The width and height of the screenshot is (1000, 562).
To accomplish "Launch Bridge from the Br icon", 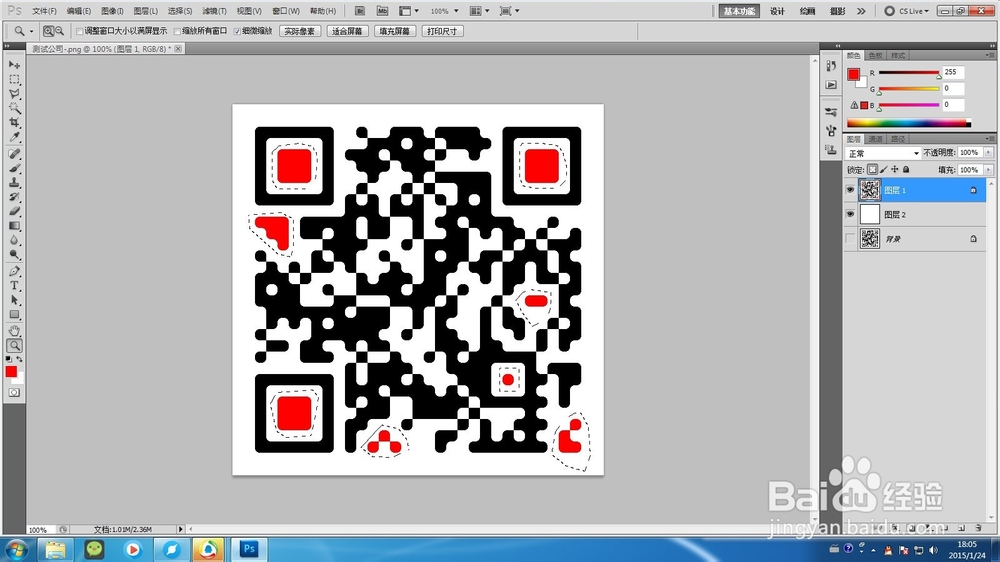I will pos(360,11).
